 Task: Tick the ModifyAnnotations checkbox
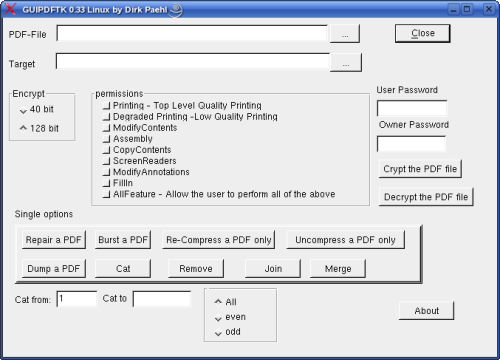[106, 172]
